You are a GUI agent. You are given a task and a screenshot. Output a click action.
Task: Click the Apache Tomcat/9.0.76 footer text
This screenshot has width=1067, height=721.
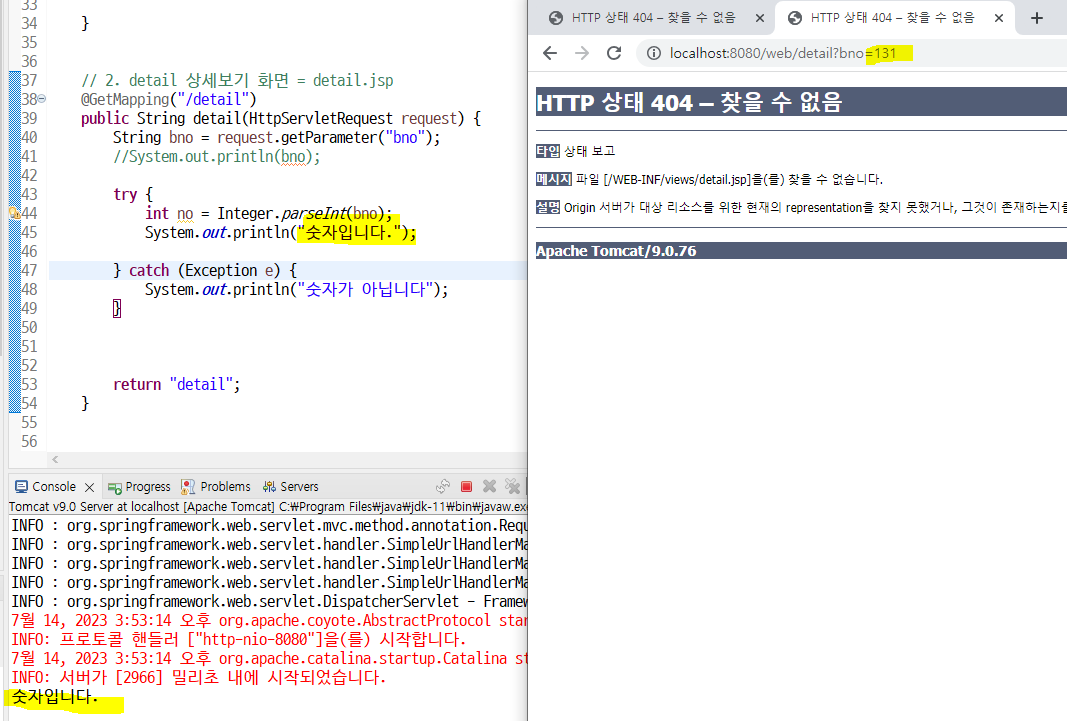pos(616,251)
